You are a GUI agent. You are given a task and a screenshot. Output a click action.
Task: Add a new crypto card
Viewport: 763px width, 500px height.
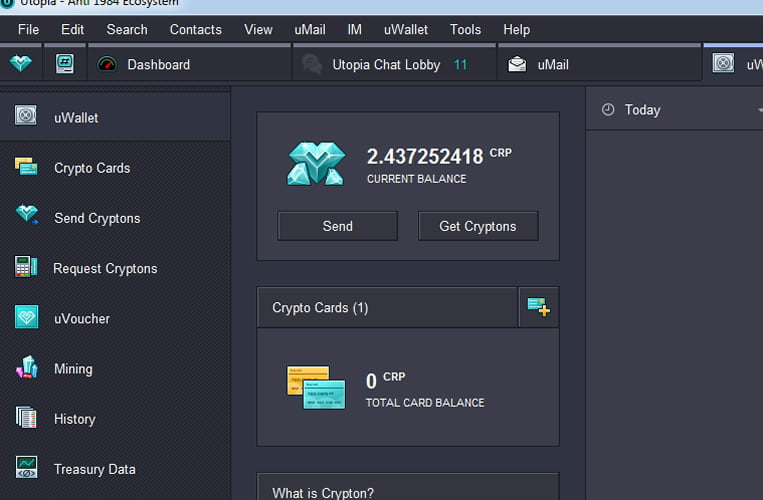538,307
